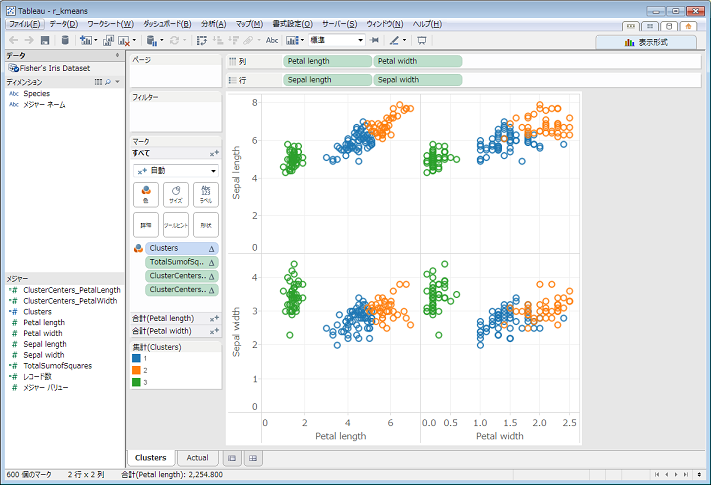Open the ファイル(F) menu
The height and width of the screenshot is (485, 711).
[x=25, y=24]
